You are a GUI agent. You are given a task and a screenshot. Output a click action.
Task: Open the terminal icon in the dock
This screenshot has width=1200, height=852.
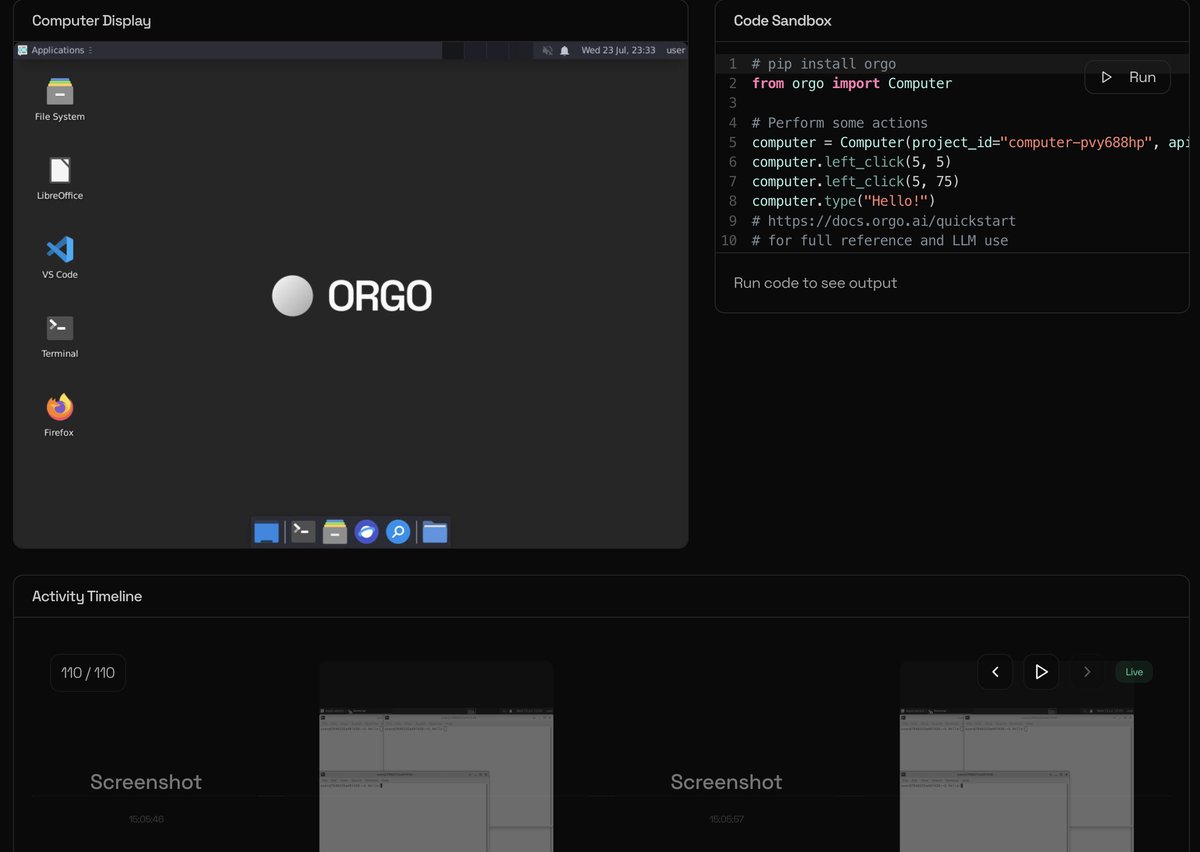point(303,532)
